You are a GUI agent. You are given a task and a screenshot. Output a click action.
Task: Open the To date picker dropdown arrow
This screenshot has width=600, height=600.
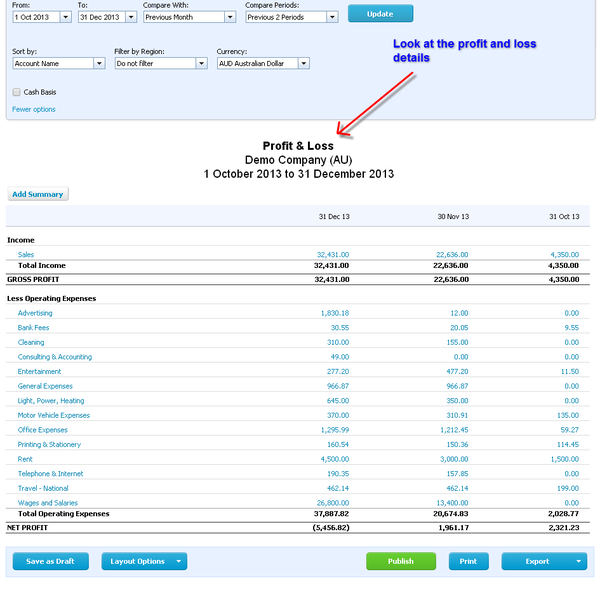click(131, 17)
